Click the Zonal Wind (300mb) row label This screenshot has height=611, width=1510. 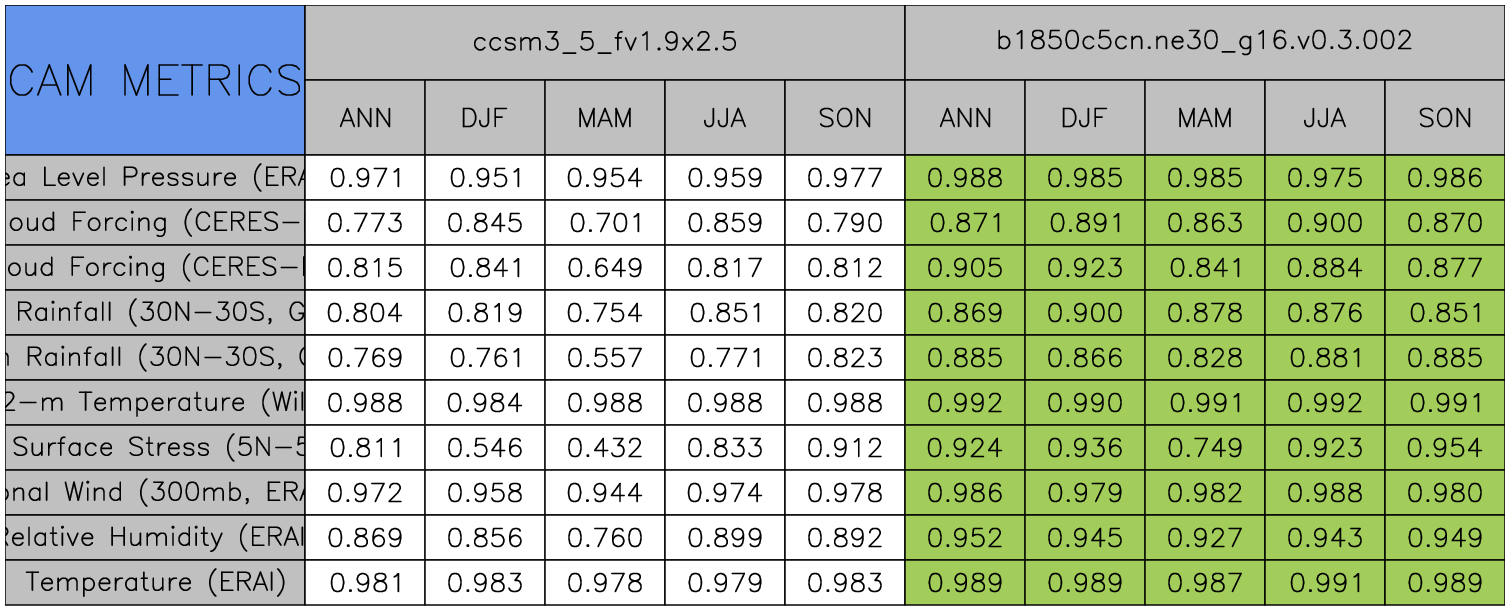[155, 492]
